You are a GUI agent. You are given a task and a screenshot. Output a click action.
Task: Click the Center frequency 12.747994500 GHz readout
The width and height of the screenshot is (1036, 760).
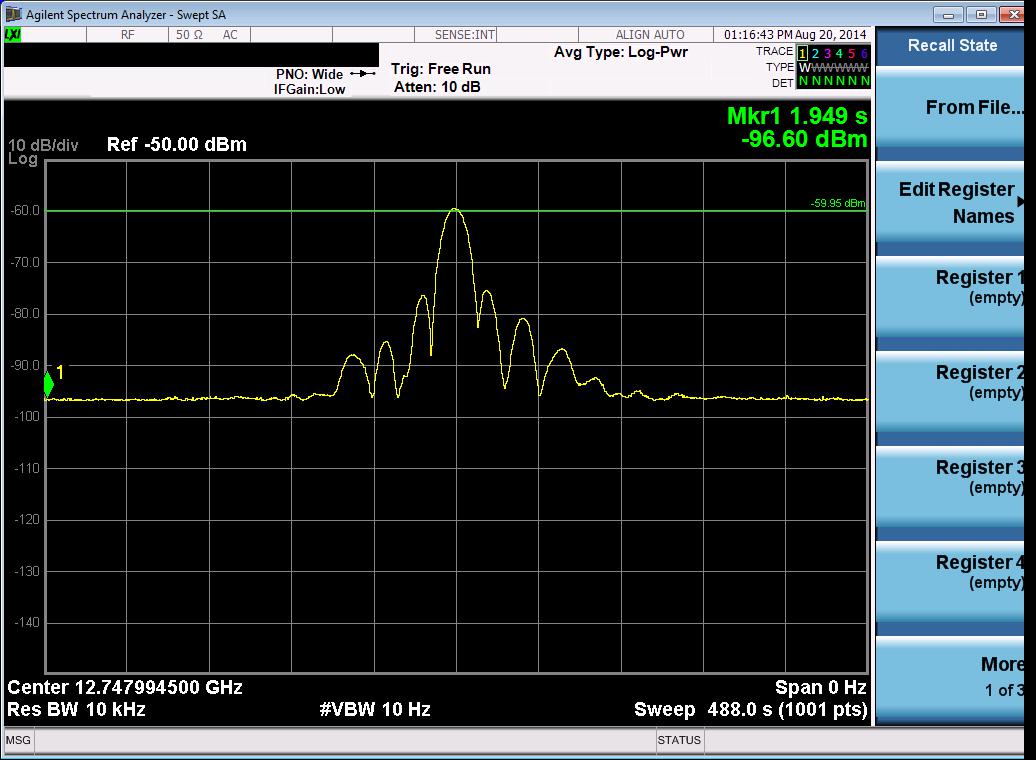coord(125,688)
